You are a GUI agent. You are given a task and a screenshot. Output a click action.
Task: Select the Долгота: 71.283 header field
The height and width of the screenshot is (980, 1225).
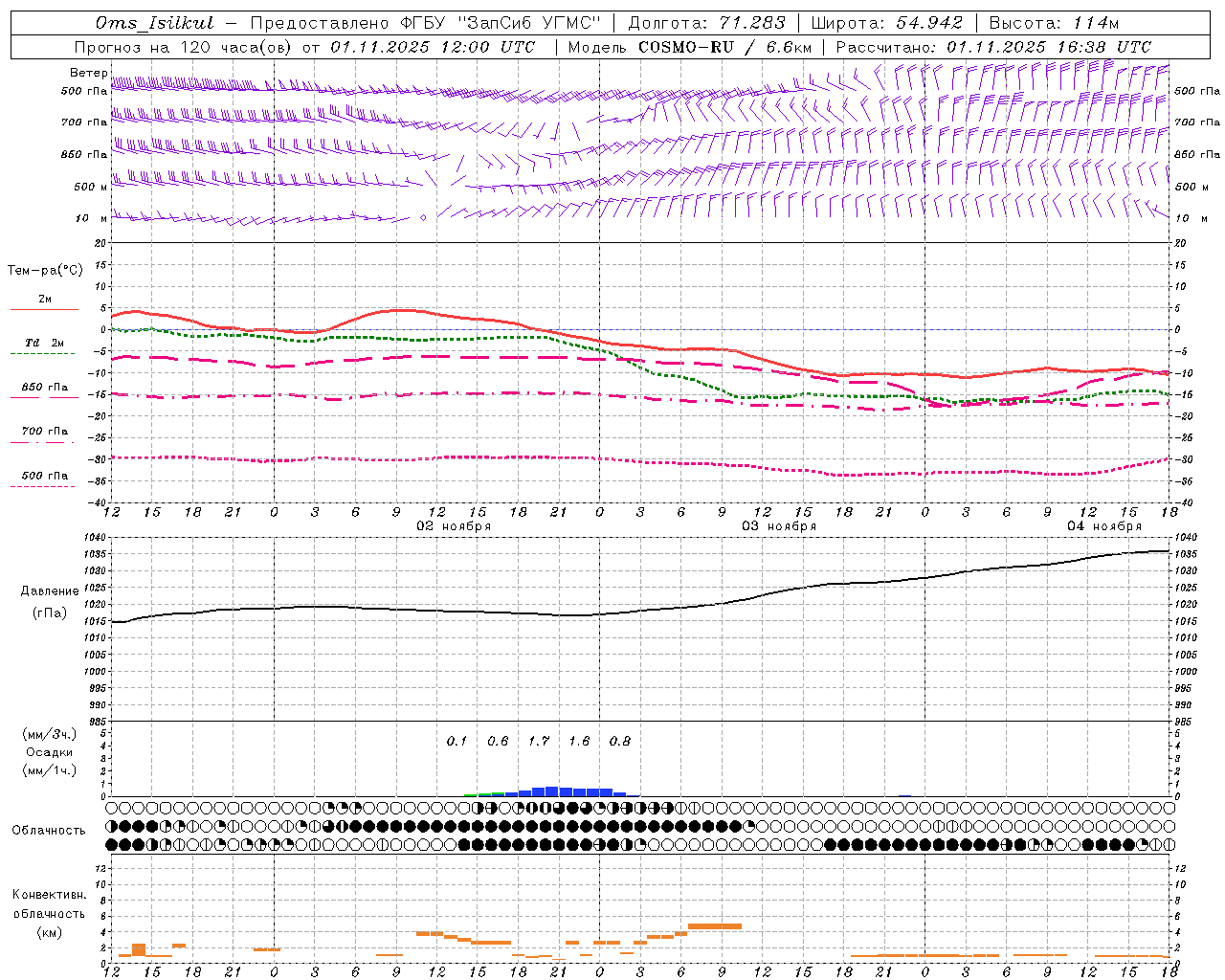pos(706,23)
